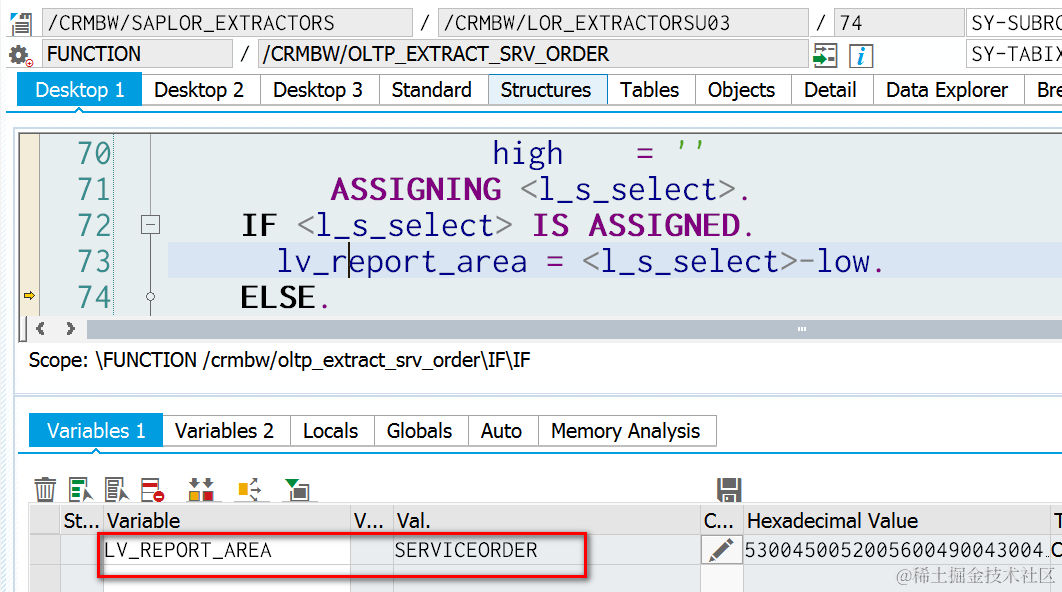Click the ELSE keyword on line 74
Viewport: 1062px width, 592px height.
click(x=278, y=297)
